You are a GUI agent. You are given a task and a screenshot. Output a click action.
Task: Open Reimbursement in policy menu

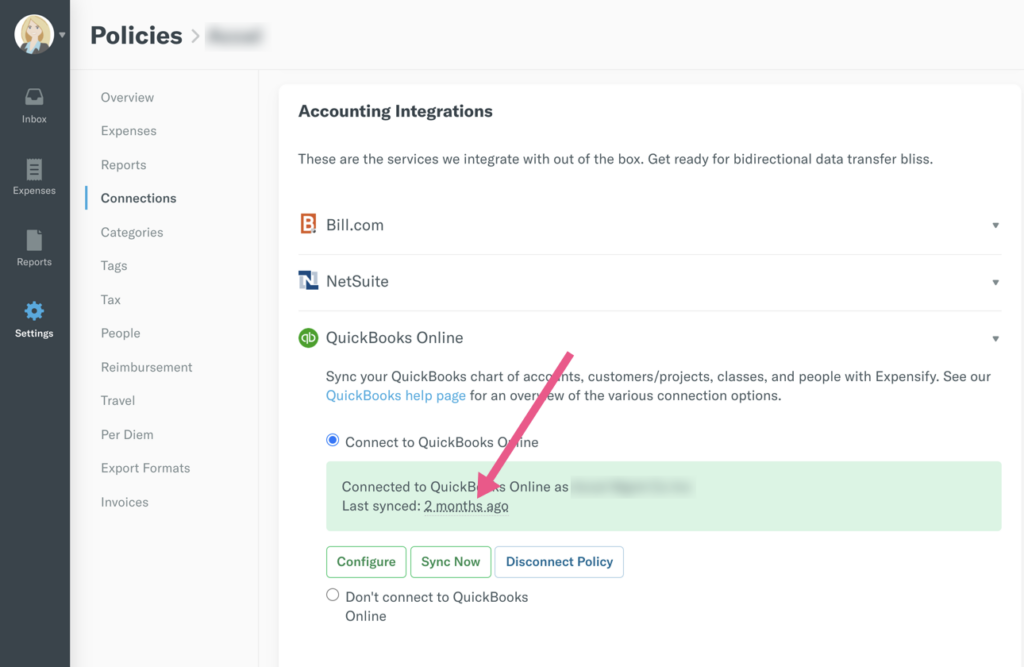146,367
